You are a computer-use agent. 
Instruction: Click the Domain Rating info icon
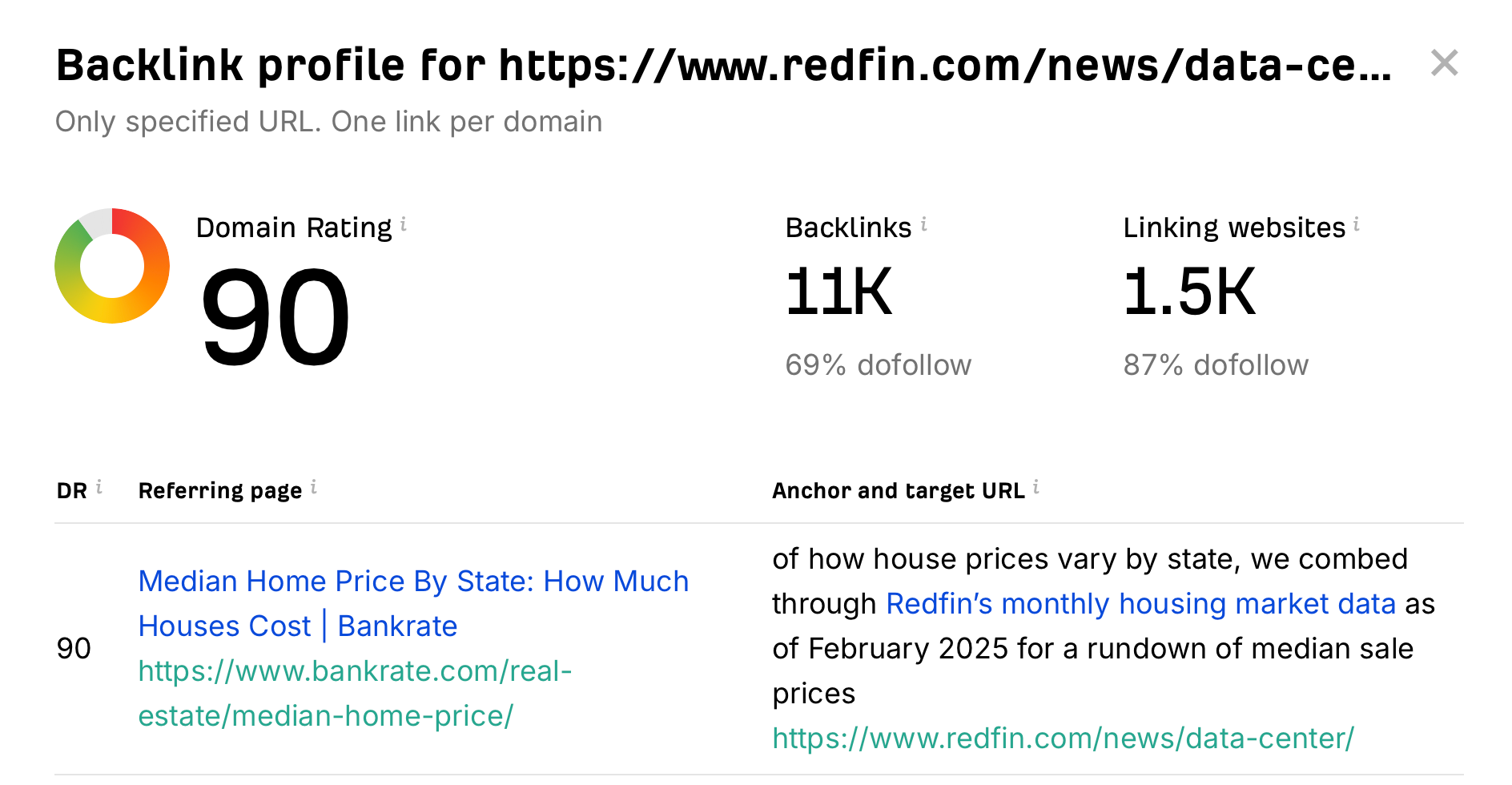point(404,224)
